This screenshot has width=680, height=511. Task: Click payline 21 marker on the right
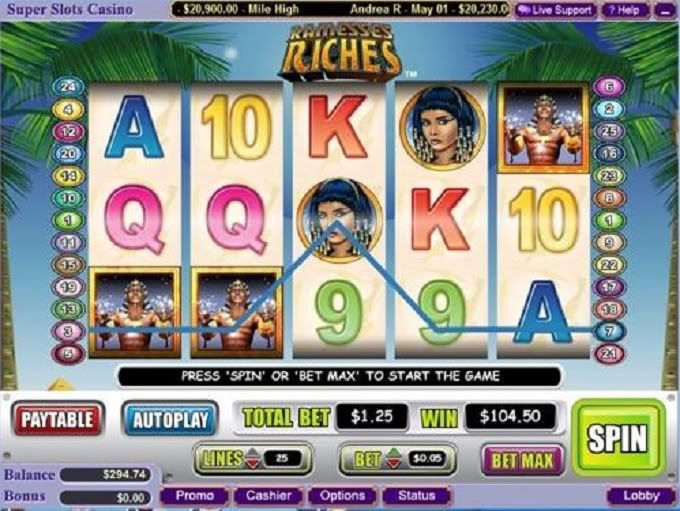click(609, 354)
